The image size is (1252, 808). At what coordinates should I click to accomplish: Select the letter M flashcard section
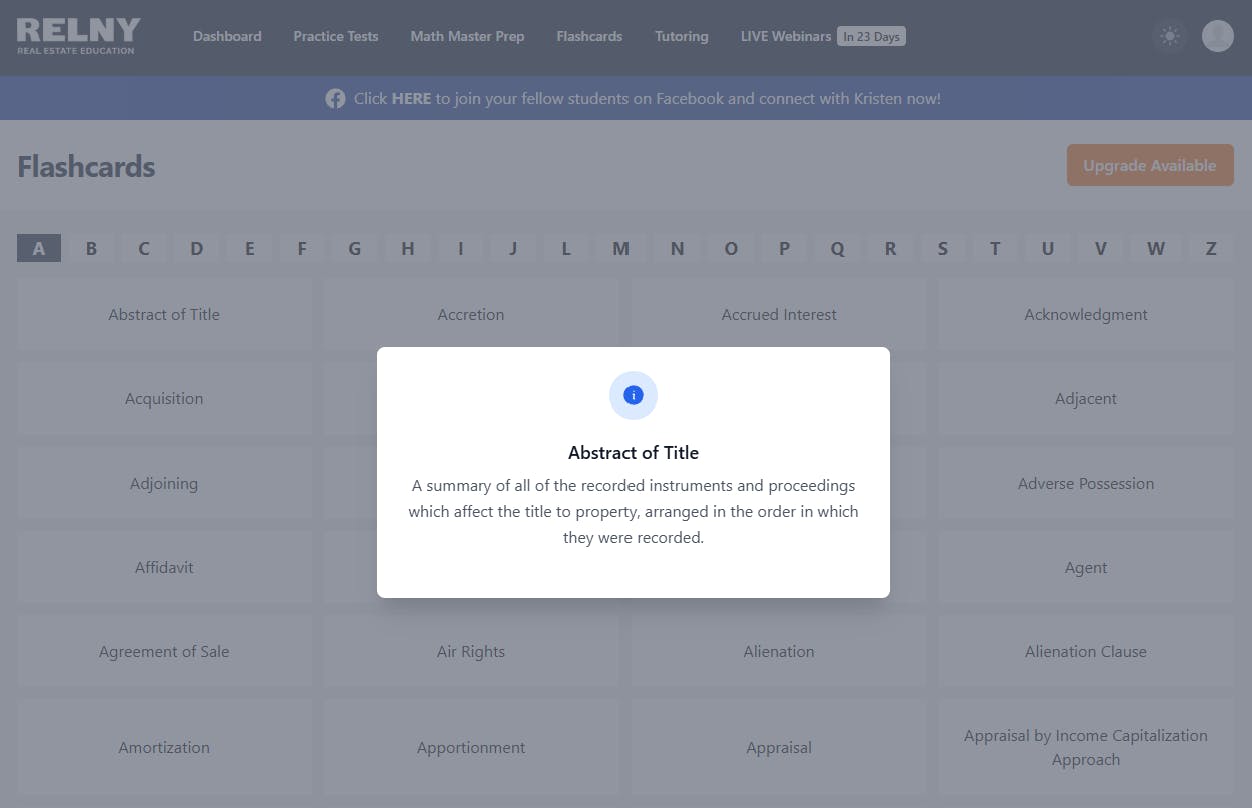pos(620,248)
